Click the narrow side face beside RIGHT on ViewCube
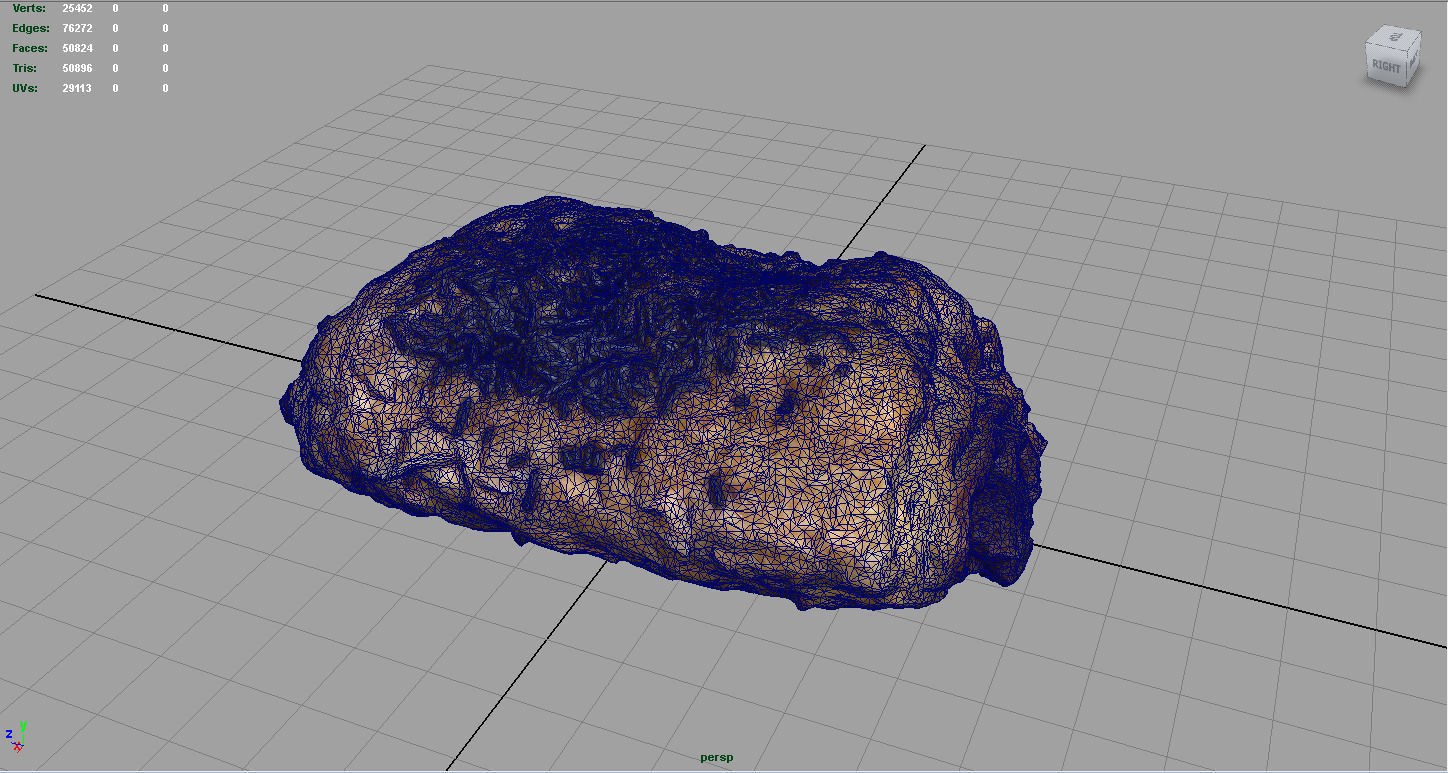1448x773 pixels. click(x=1412, y=60)
